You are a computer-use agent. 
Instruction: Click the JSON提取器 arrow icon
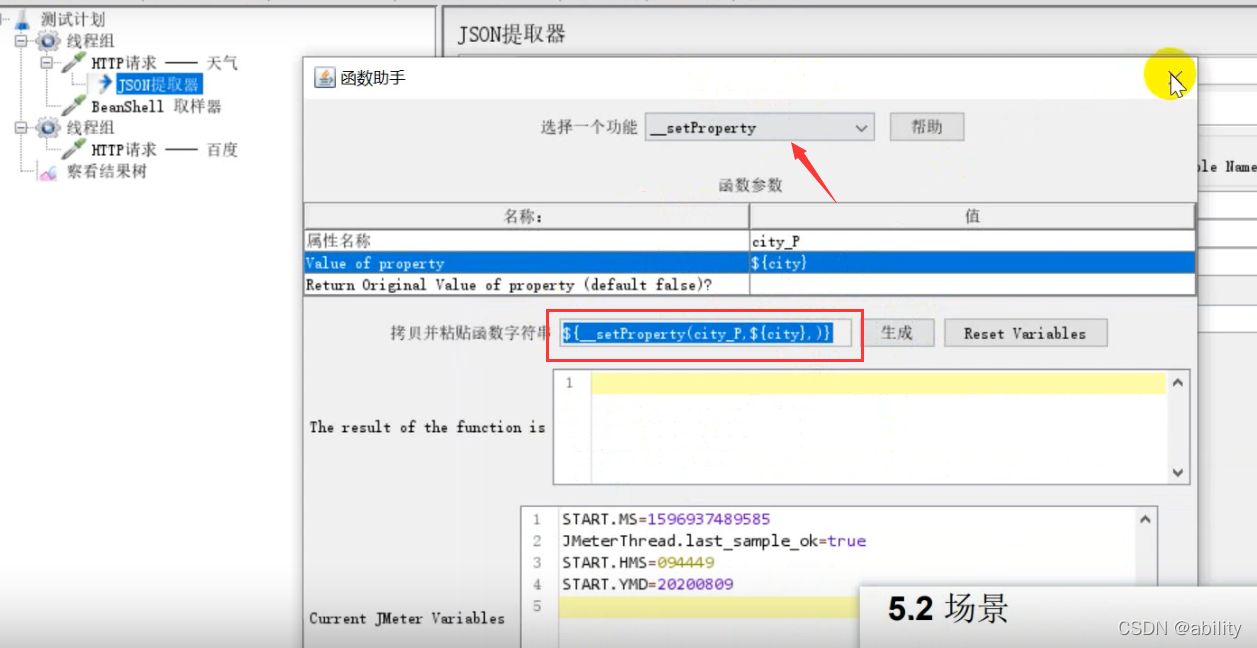pyautogui.click(x=105, y=85)
